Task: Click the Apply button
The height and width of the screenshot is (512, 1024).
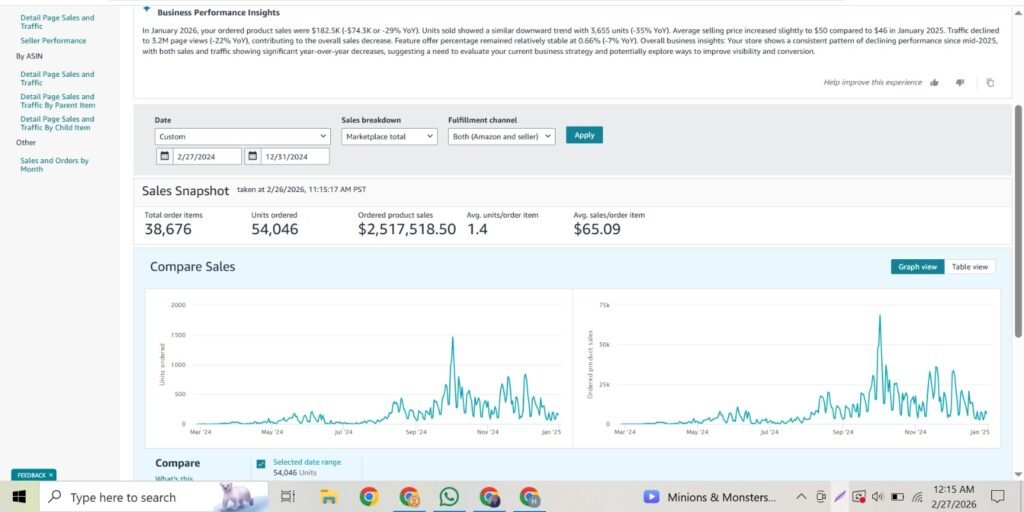Action: [x=584, y=135]
